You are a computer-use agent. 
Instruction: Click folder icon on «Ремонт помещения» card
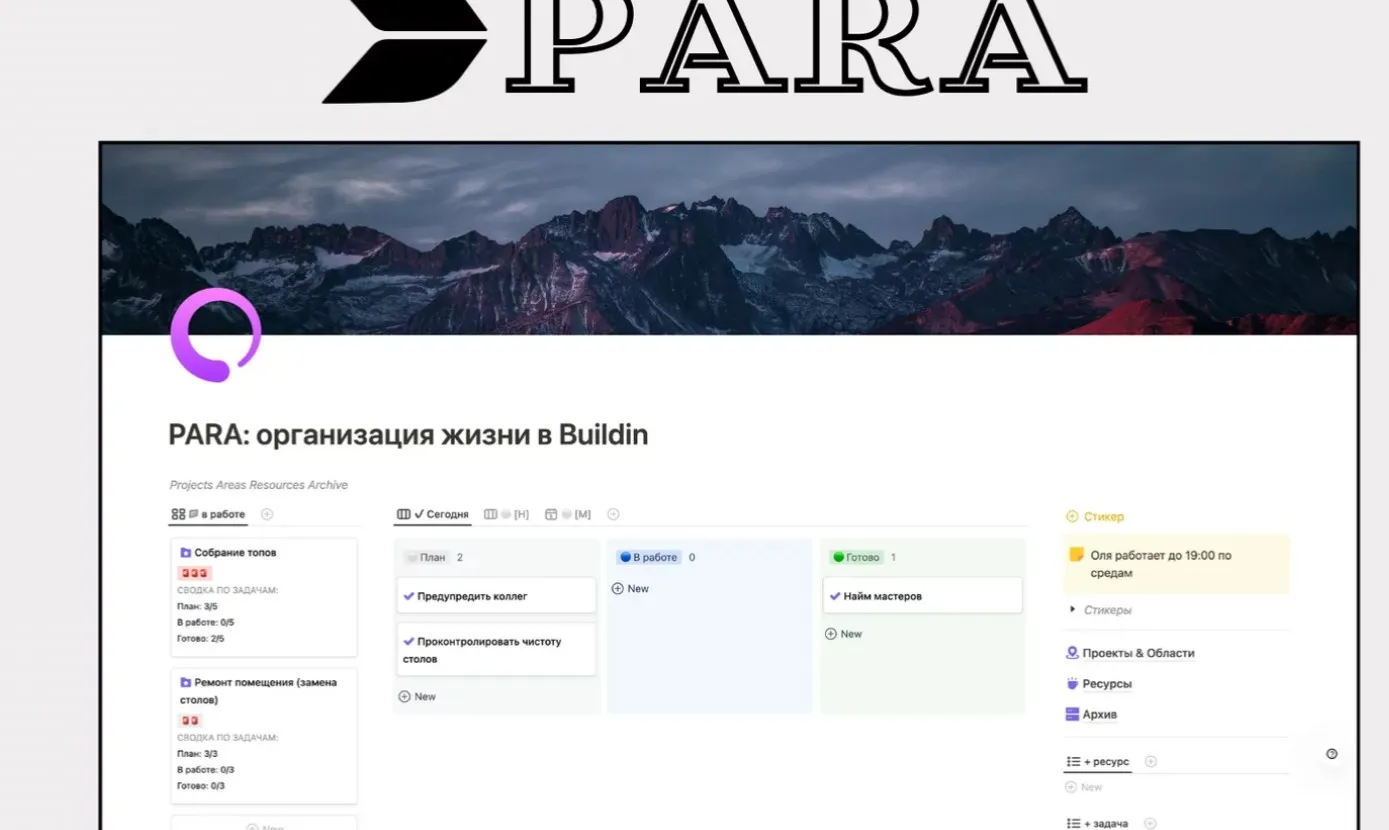tap(185, 682)
